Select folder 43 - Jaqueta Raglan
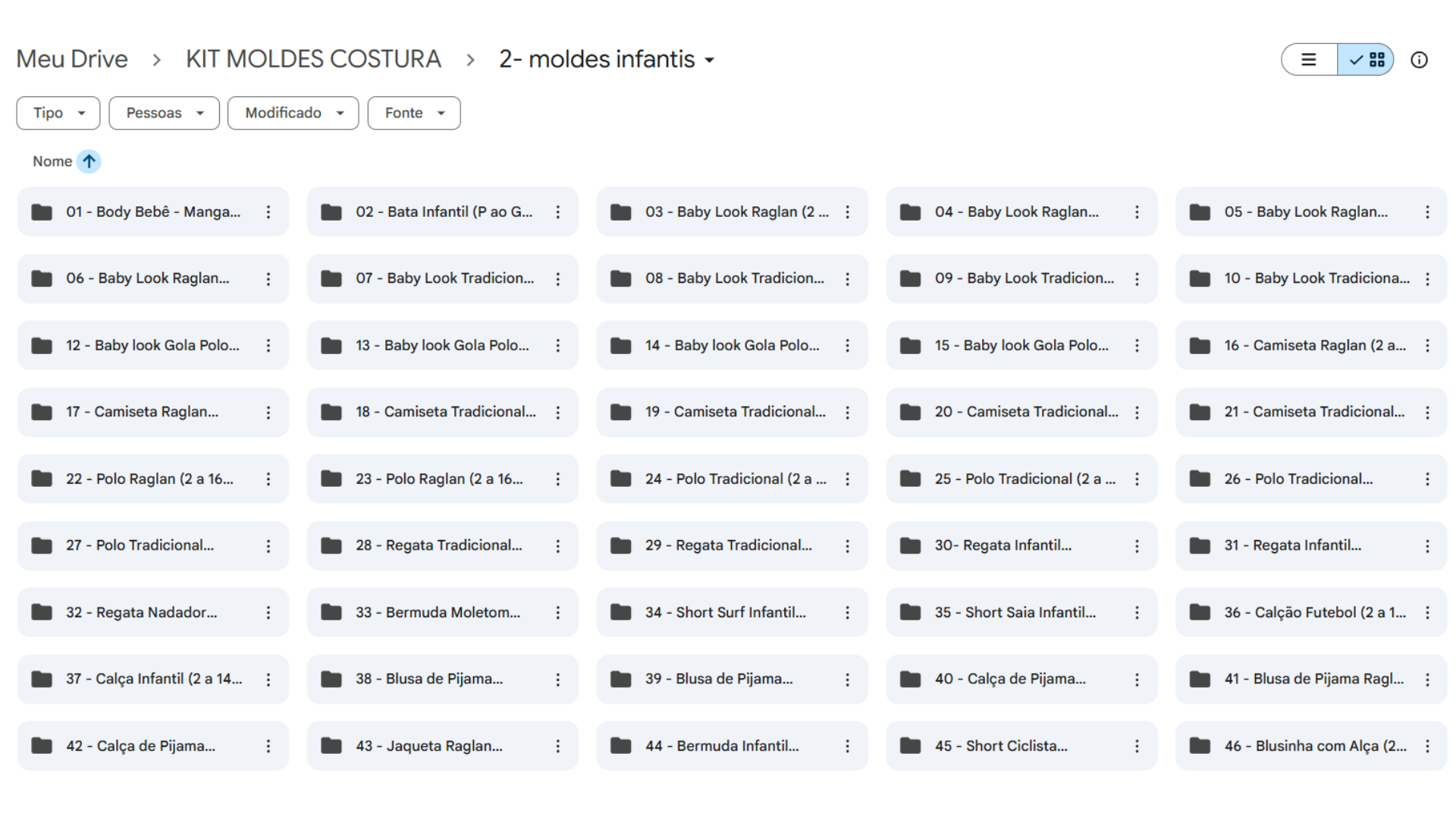The height and width of the screenshot is (819, 1456). point(428,746)
